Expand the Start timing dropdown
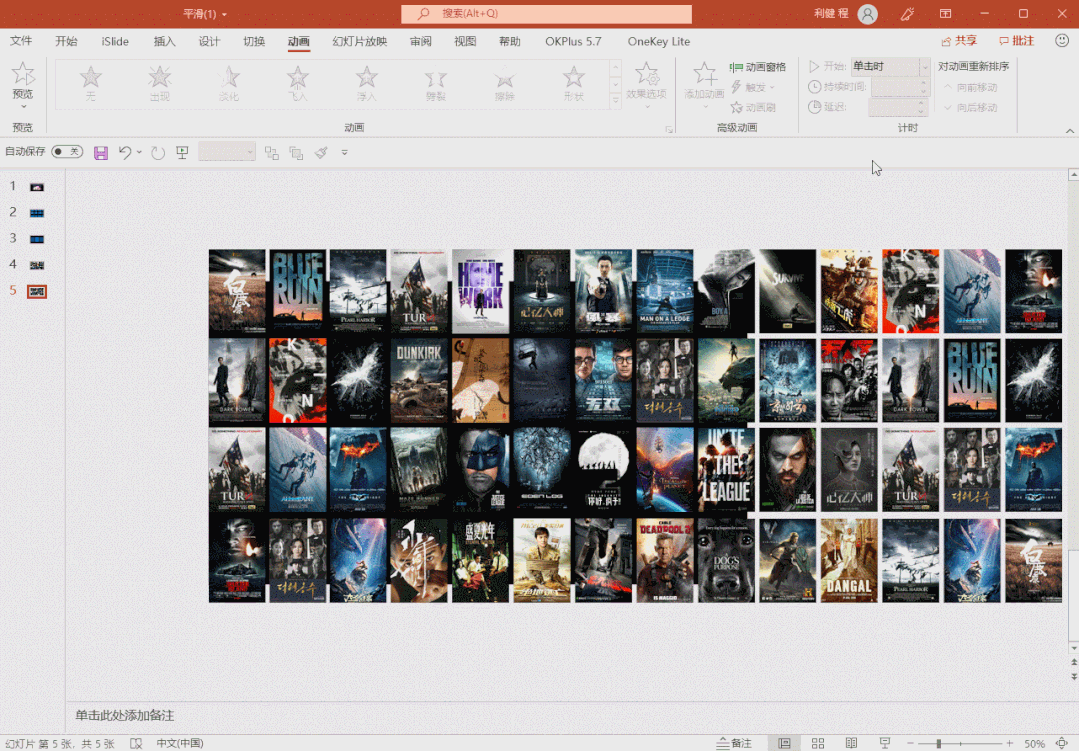The image size is (1079, 751). 924,67
